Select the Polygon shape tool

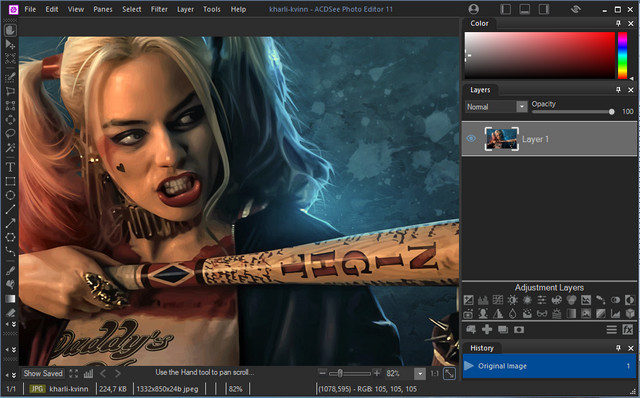(x=10, y=237)
